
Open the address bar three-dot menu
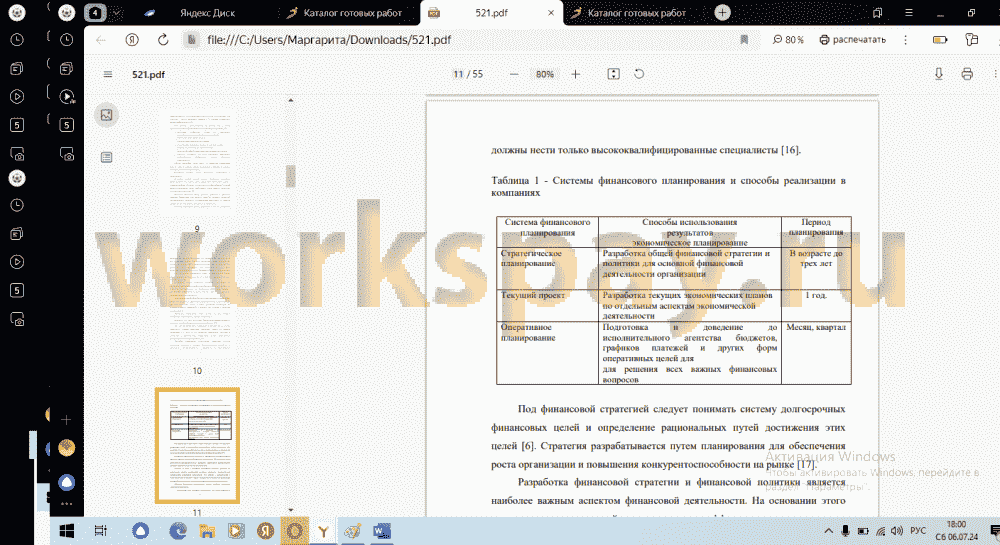pyautogui.click(x=905, y=40)
